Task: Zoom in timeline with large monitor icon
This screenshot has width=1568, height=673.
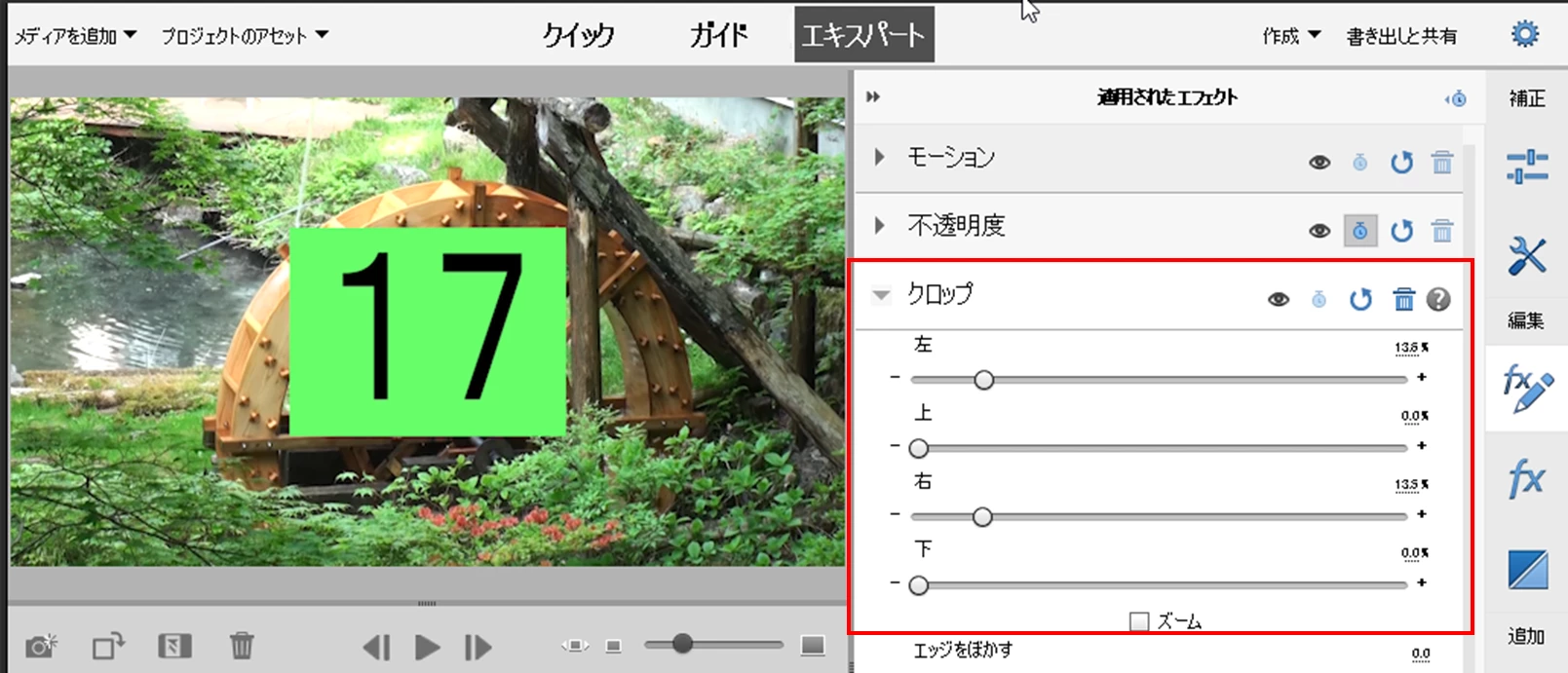Action: point(813,645)
